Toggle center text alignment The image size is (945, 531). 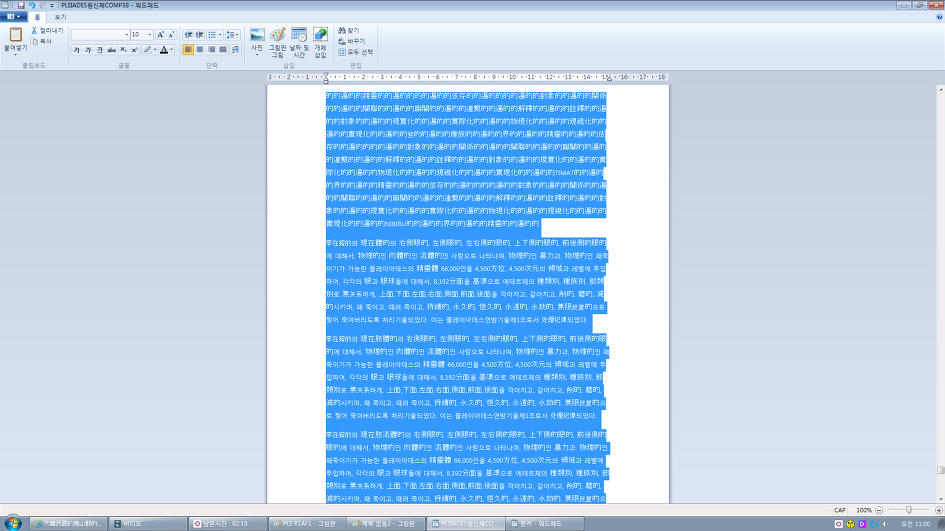click(200, 49)
